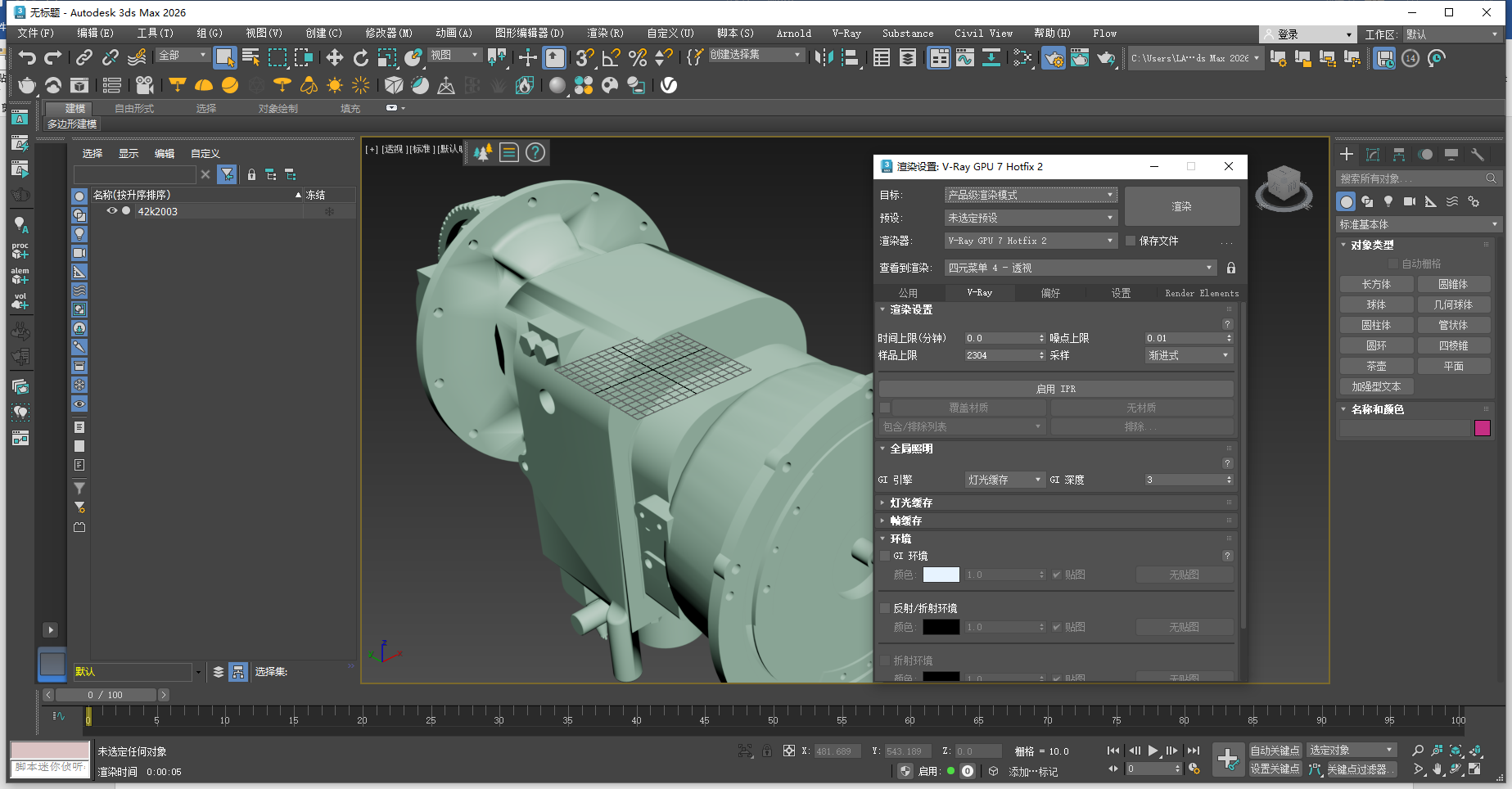This screenshot has width=1512, height=789.
Task: Click the Undo arrow icon
Action: [28, 57]
